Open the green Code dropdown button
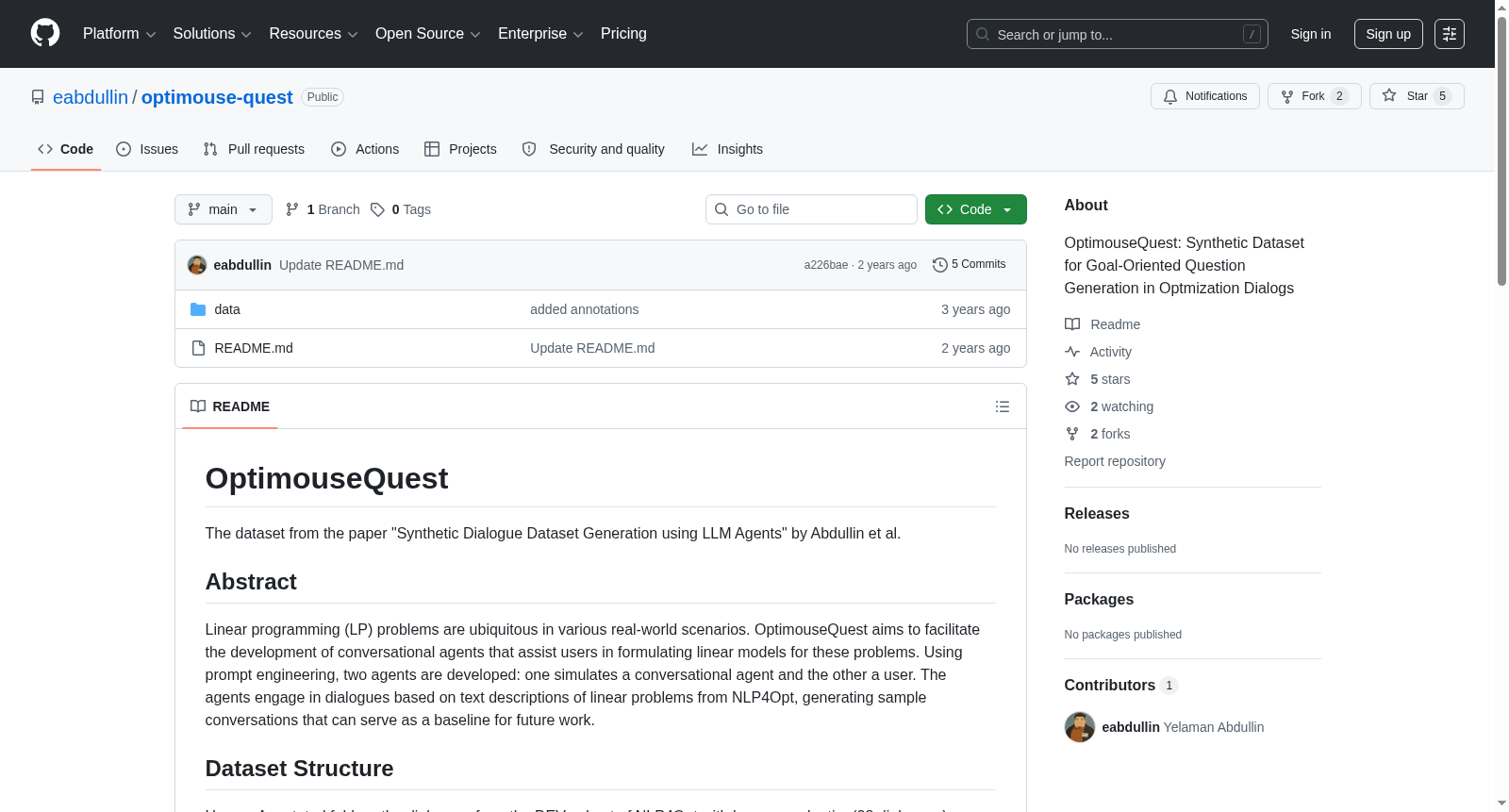The width and height of the screenshot is (1509, 812). coord(976,209)
